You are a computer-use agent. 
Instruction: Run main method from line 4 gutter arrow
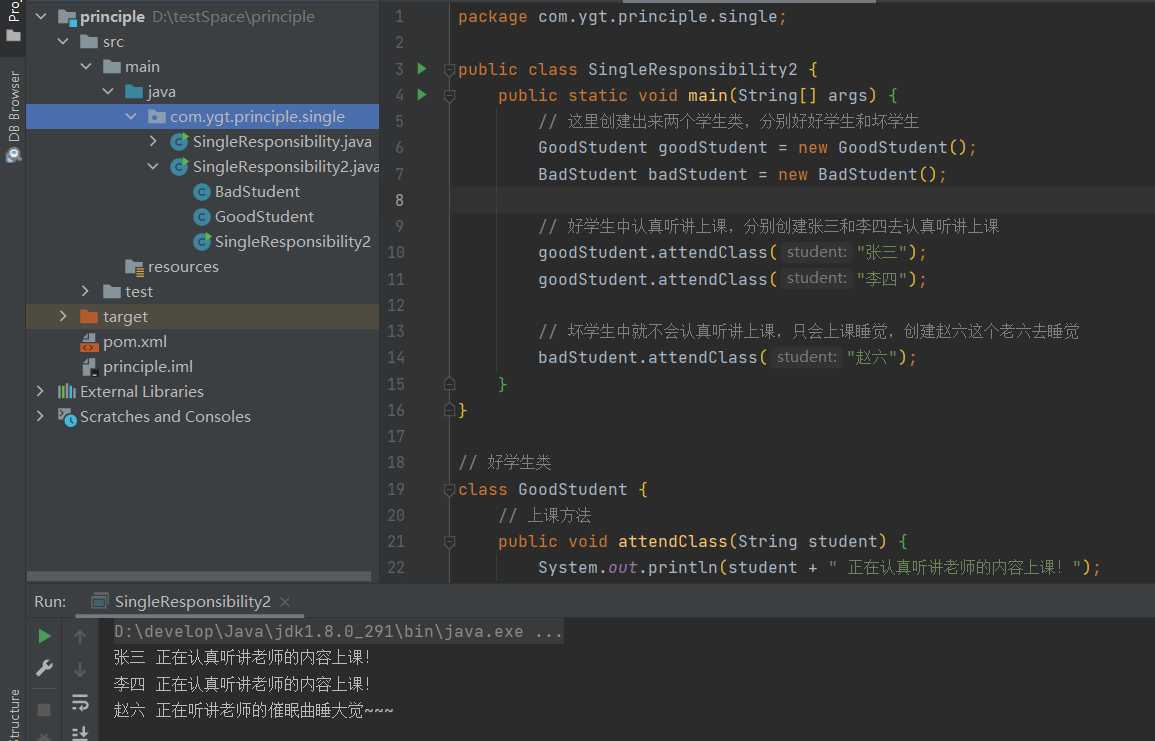point(422,94)
